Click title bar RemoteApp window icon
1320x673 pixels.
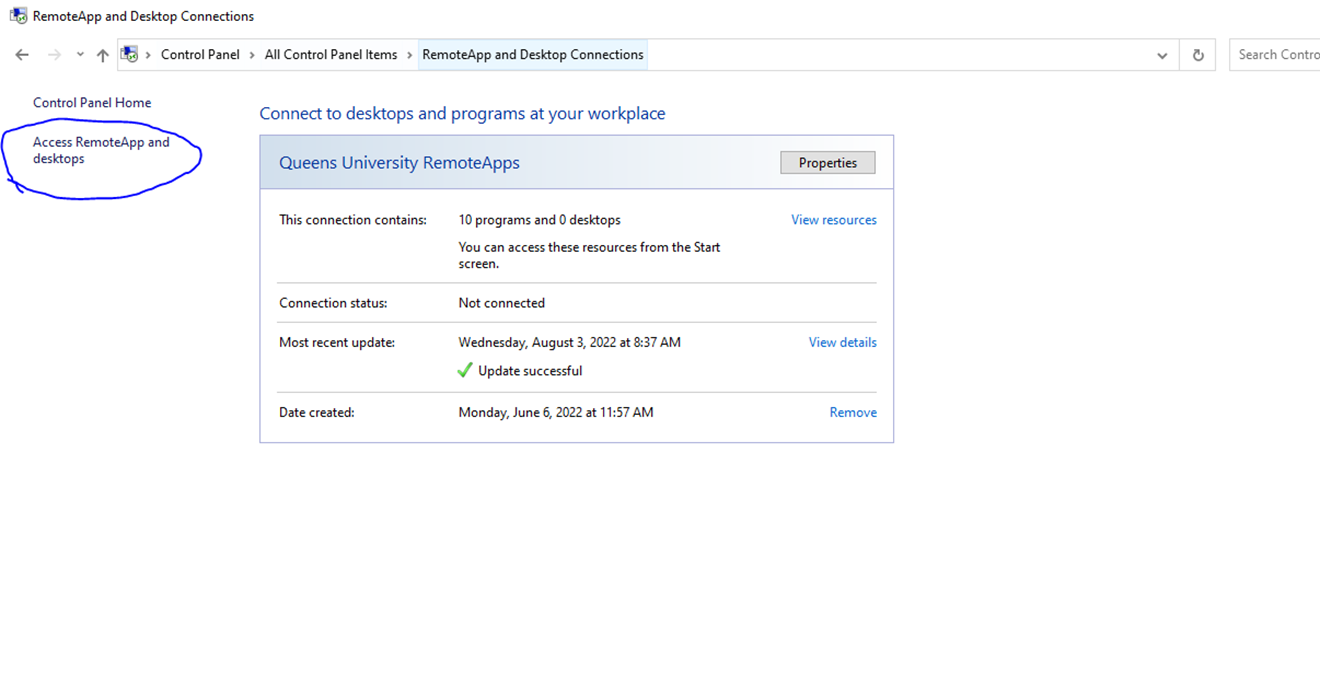click(18, 16)
